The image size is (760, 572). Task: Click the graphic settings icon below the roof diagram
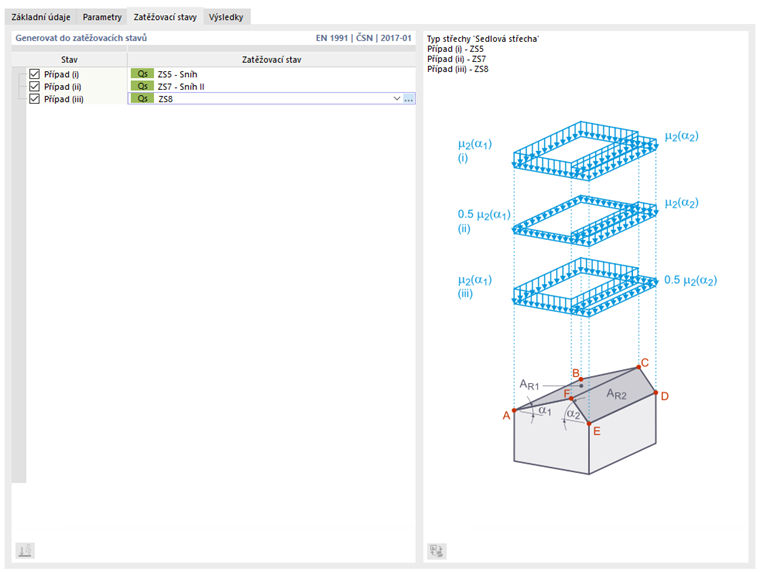click(436, 551)
